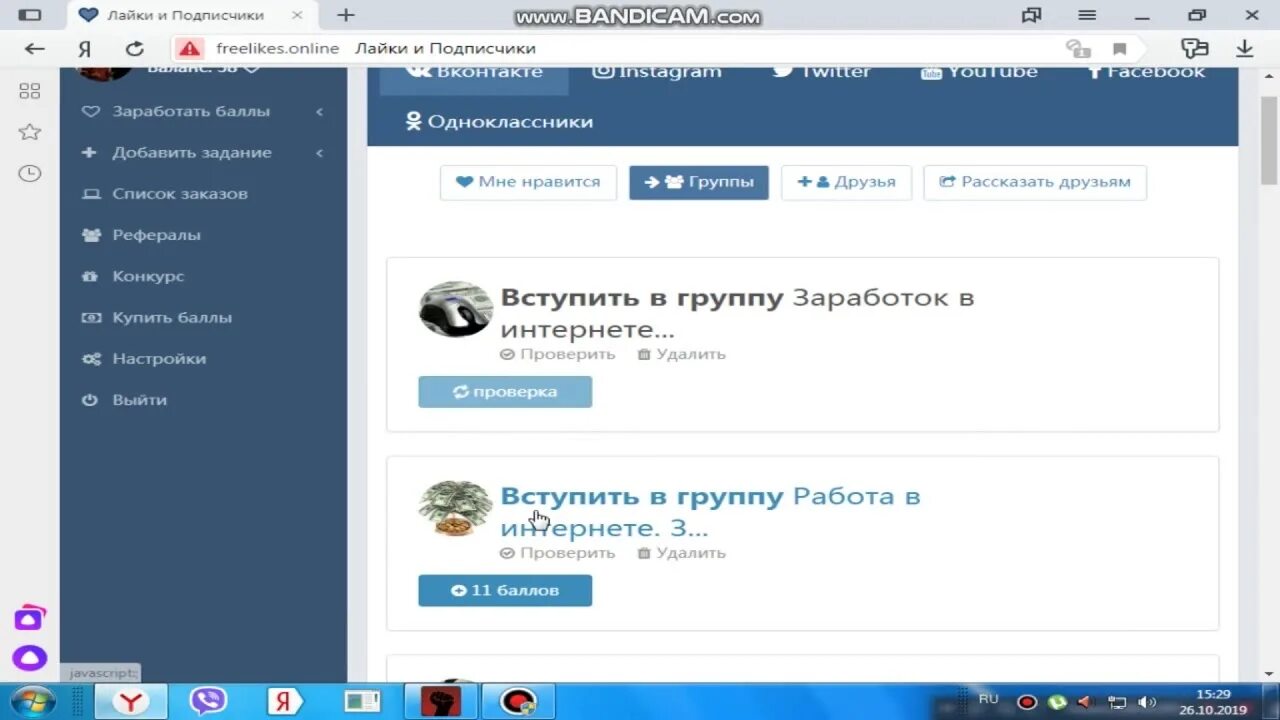Open the Bandicam recorder taskbar icon
1280x720 pixels.
click(518, 702)
